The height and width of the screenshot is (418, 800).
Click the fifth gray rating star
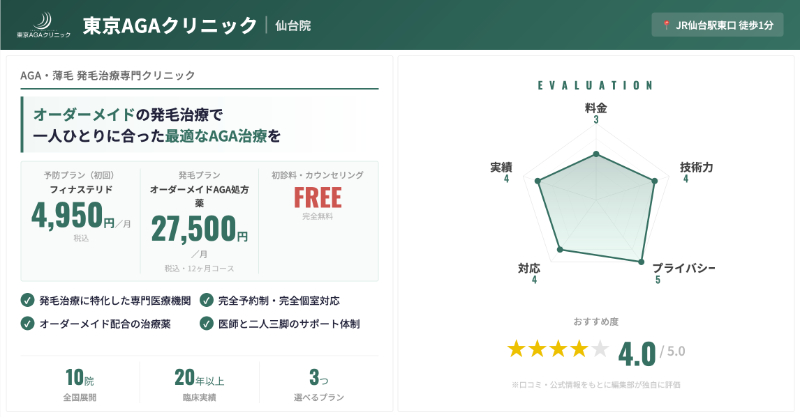(x=600, y=349)
